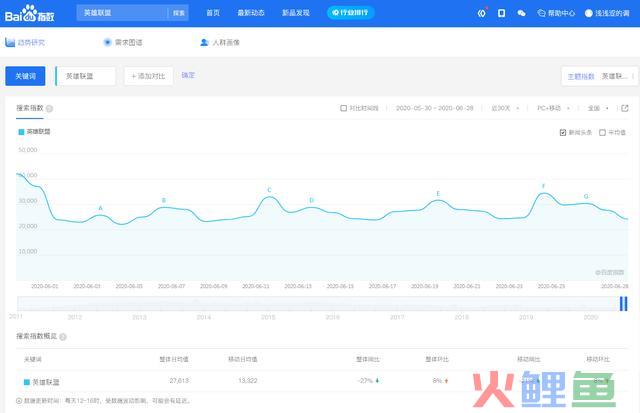Click the 英雄联盟 table row label
This screenshot has height=413, width=640.
coord(46,382)
